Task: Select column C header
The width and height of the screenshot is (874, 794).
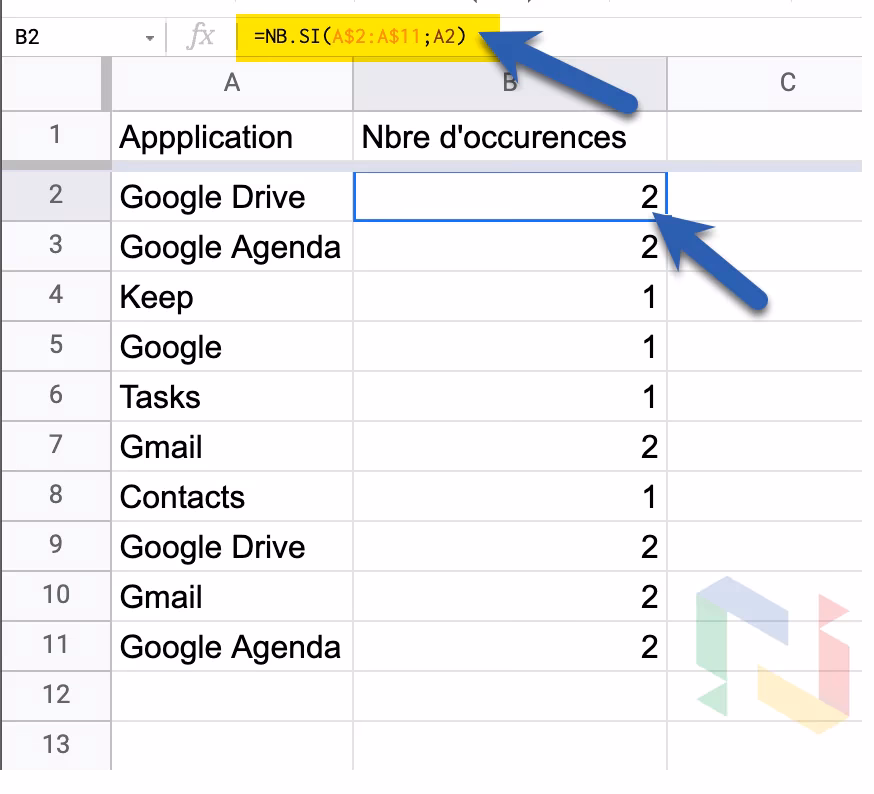Action: click(786, 84)
